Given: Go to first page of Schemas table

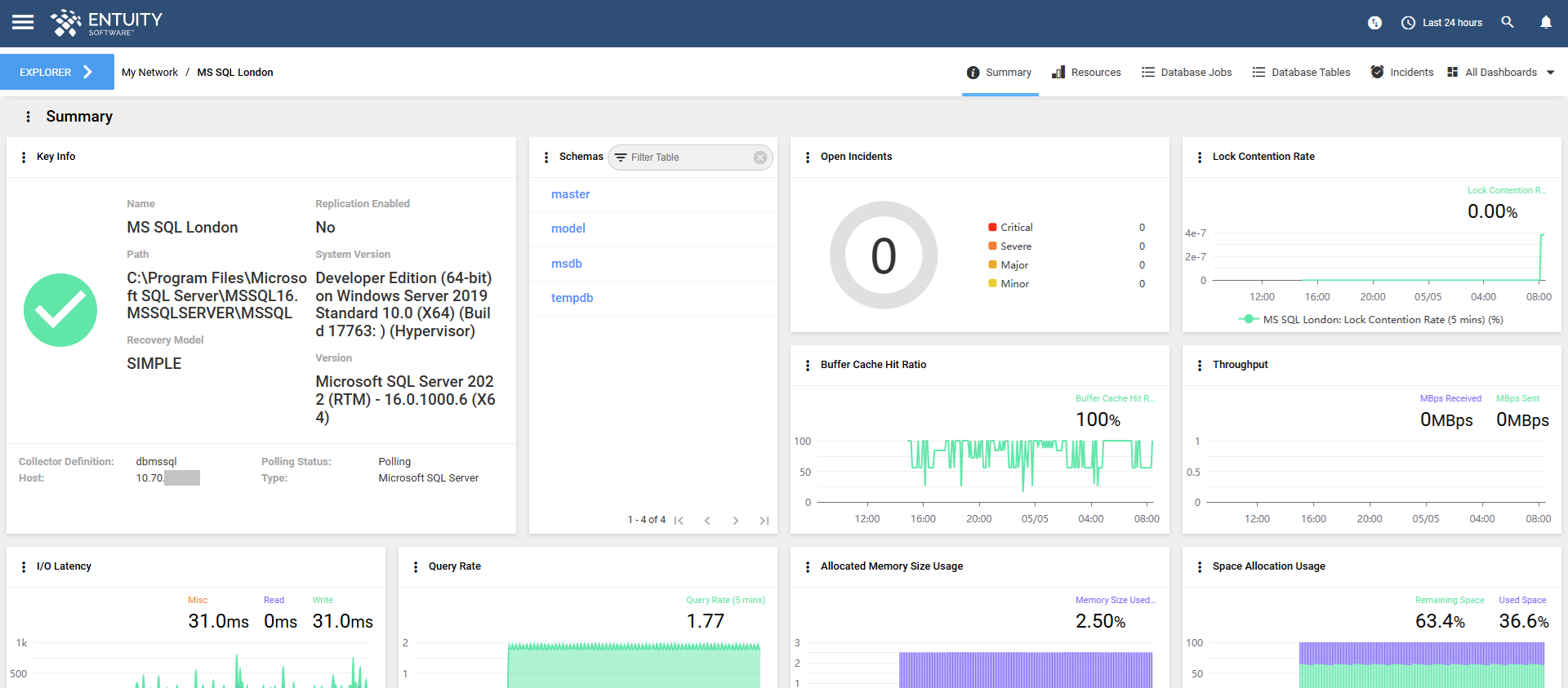Looking at the screenshot, I should (679, 520).
